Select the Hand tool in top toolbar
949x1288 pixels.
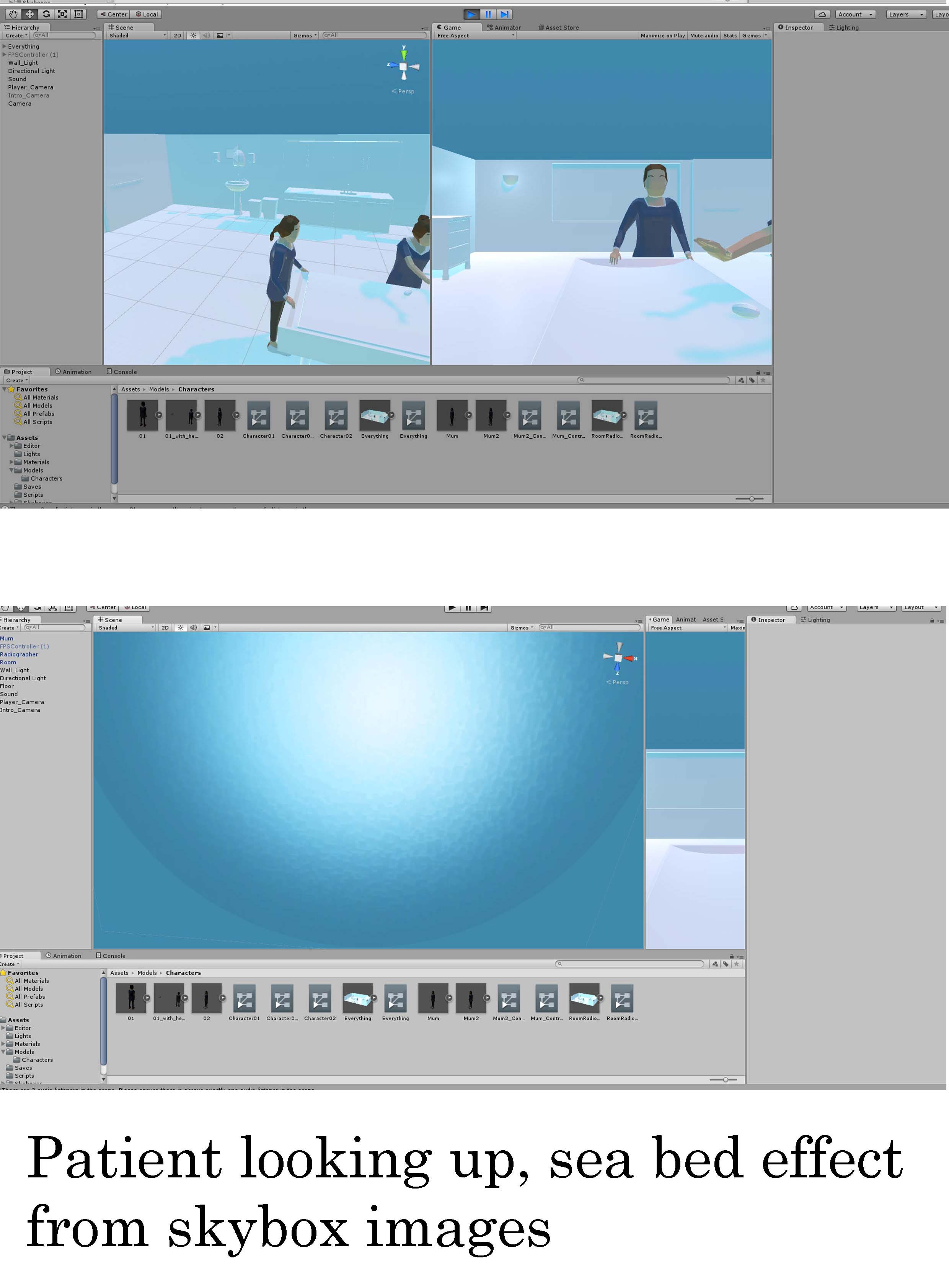[13, 15]
